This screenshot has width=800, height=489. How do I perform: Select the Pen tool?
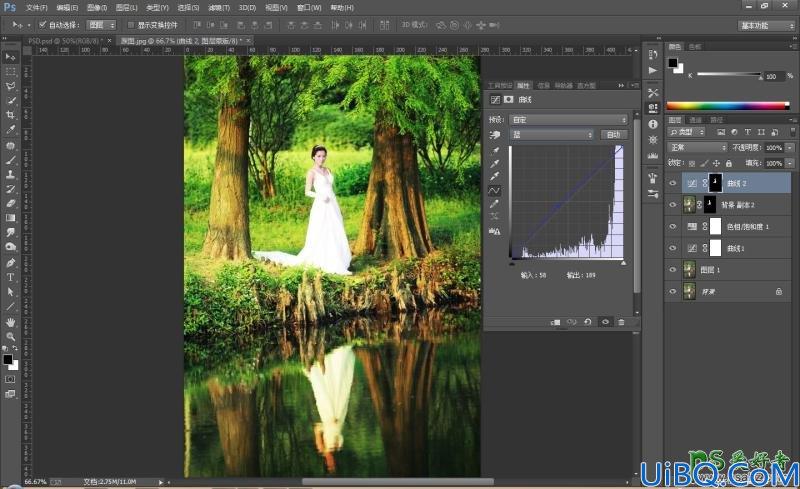(x=10, y=262)
